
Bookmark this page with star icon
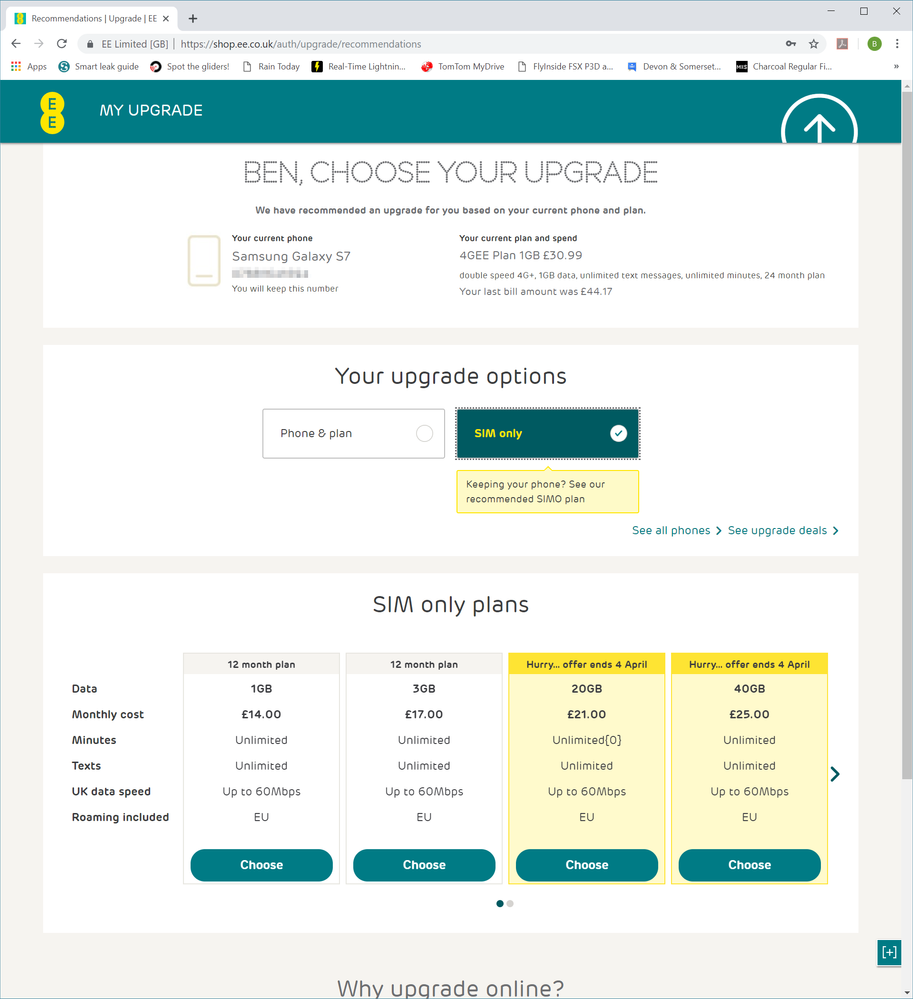coord(814,44)
